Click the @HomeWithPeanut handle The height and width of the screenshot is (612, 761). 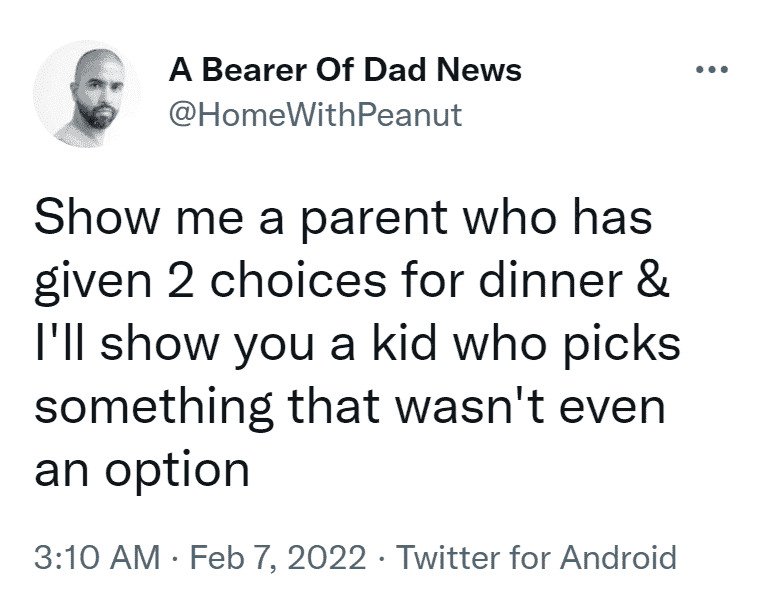pyautogui.click(x=315, y=116)
